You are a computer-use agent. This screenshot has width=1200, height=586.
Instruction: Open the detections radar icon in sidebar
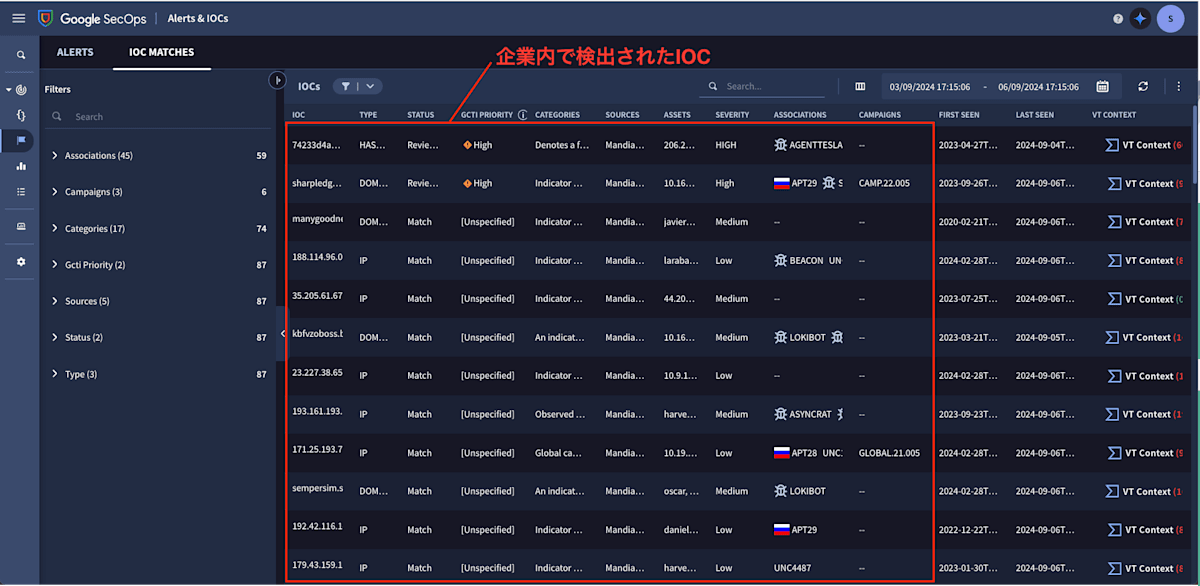21,90
